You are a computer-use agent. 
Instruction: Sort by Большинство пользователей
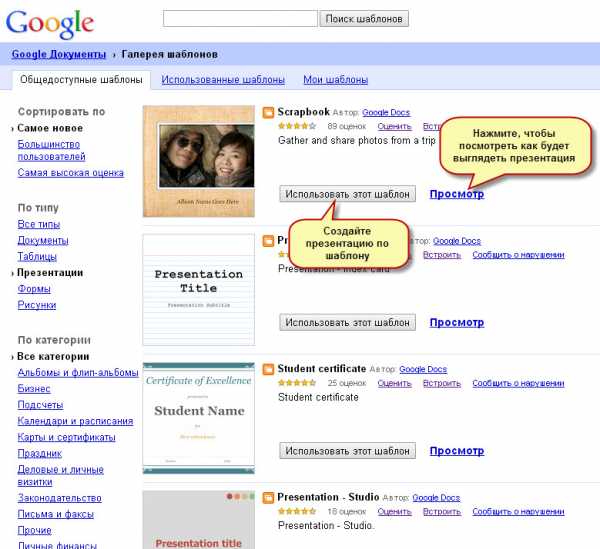click(51, 150)
